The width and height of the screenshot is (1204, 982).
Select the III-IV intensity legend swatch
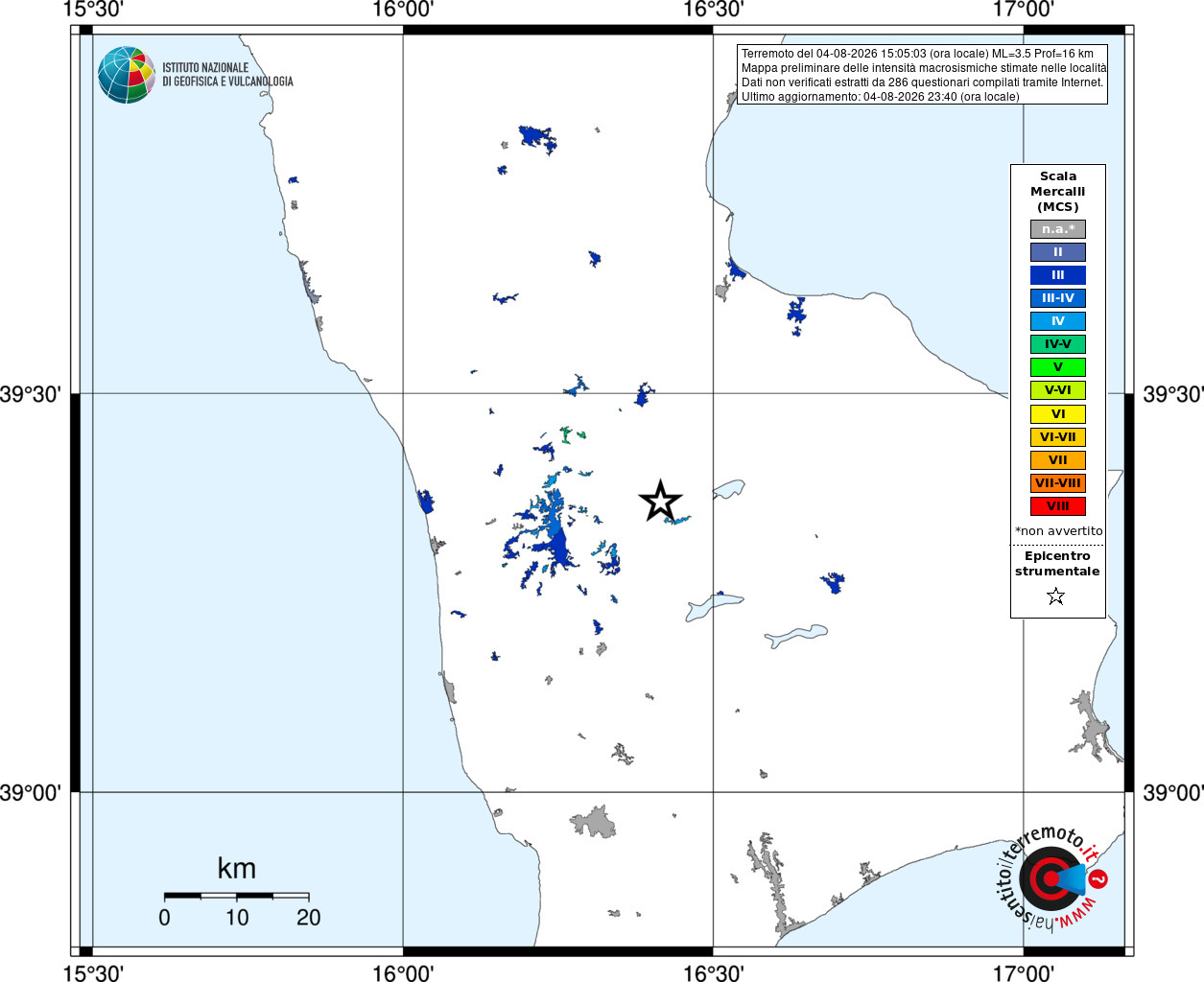1058,298
